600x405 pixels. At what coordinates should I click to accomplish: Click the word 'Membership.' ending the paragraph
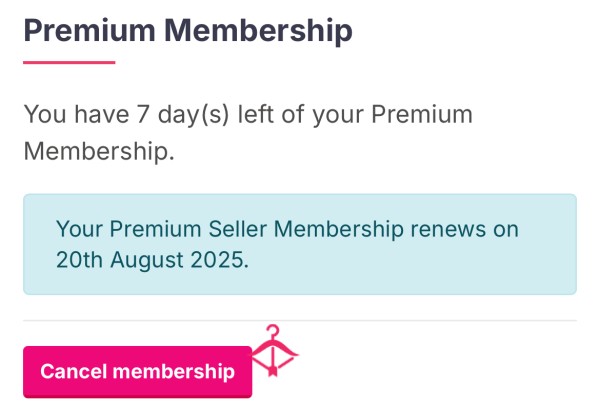(x=99, y=151)
